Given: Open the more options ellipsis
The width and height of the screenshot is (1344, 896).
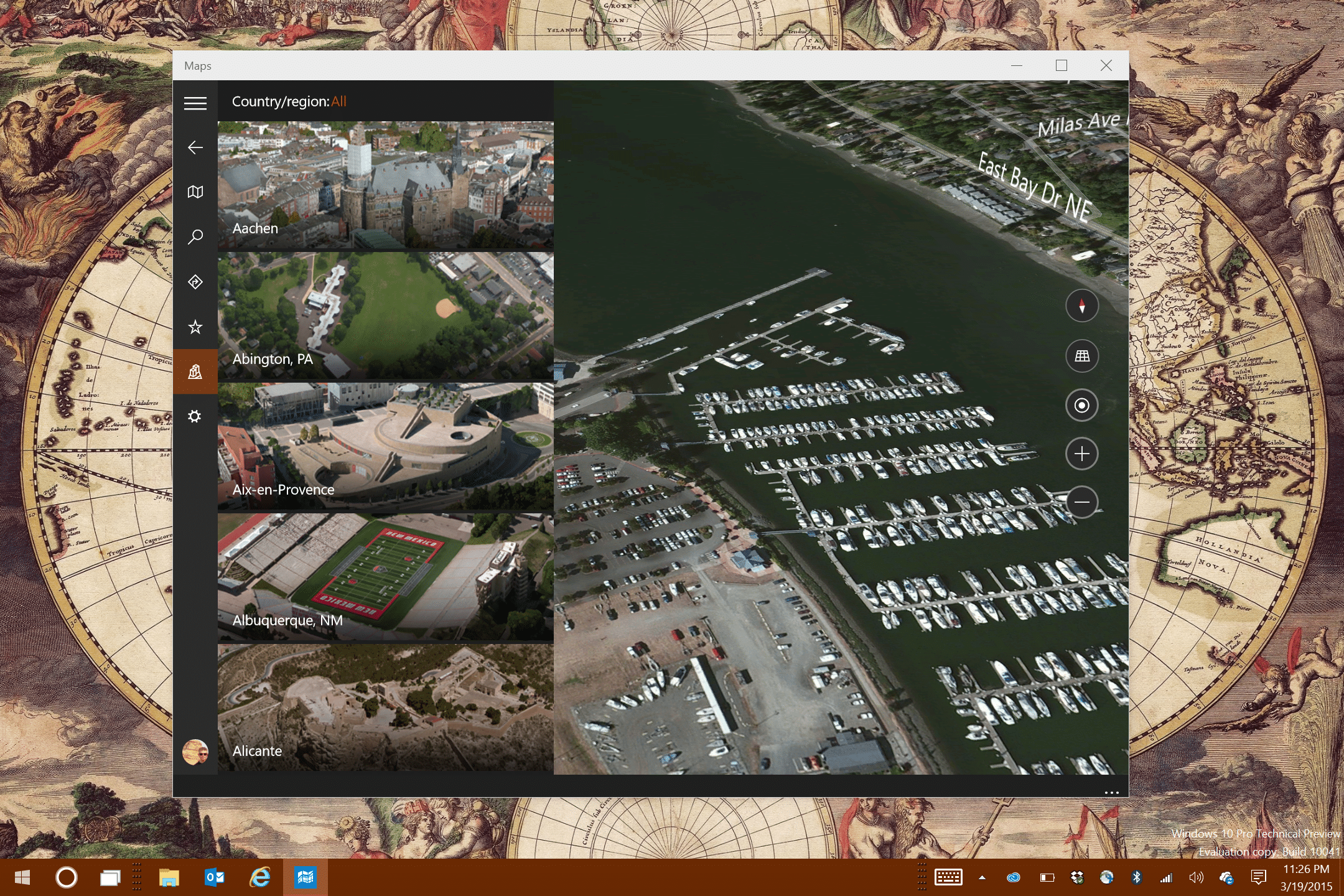Looking at the screenshot, I should click(x=1112, y=792).
